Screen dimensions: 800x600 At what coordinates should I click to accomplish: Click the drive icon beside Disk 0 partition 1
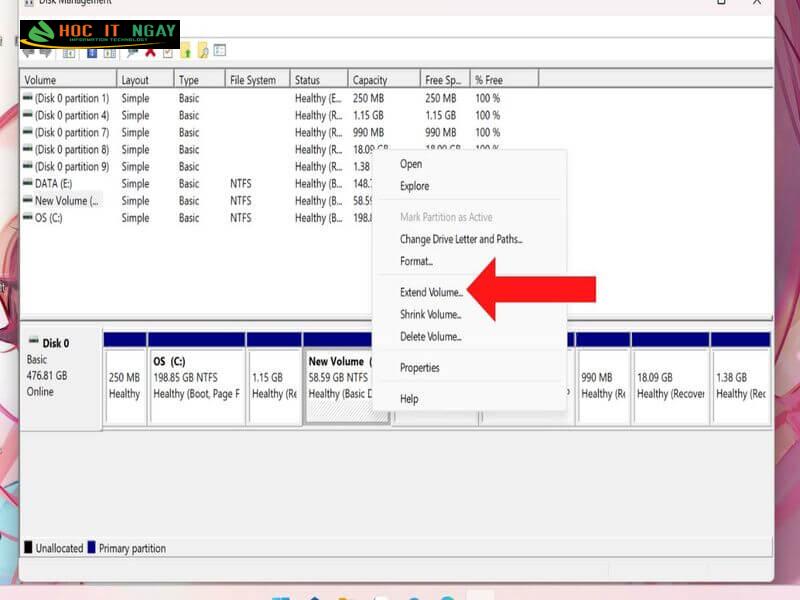click(x=28, y=97)
